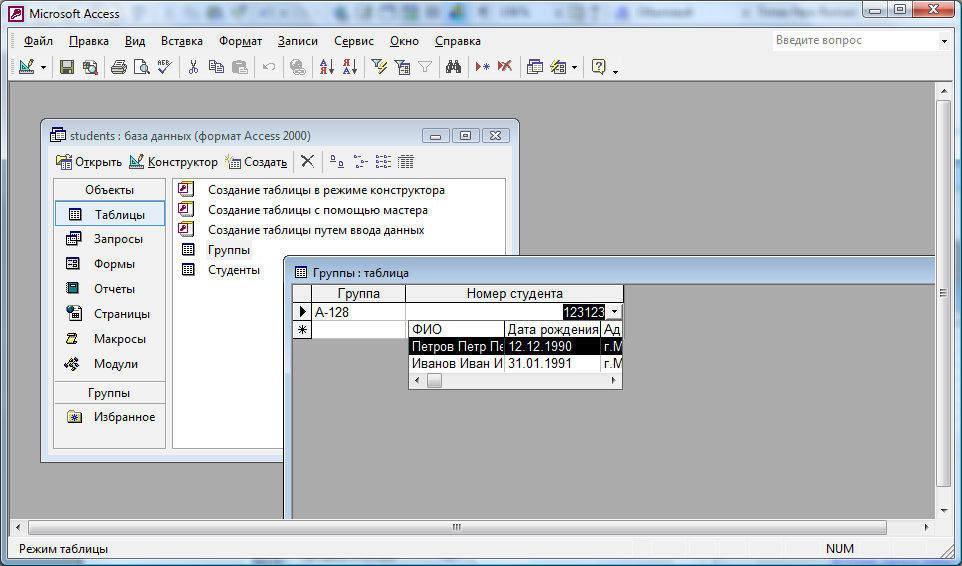Paste from clipboard icon

click(x=240, y=67)
